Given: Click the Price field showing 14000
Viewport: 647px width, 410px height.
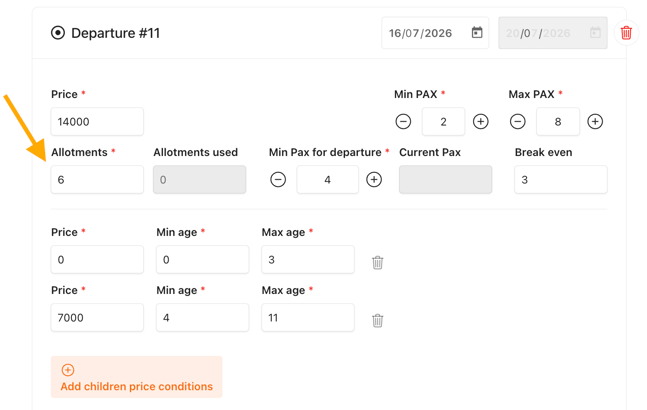Looking at the screenshot, I should pyautogui.click(x=97, y=122).
